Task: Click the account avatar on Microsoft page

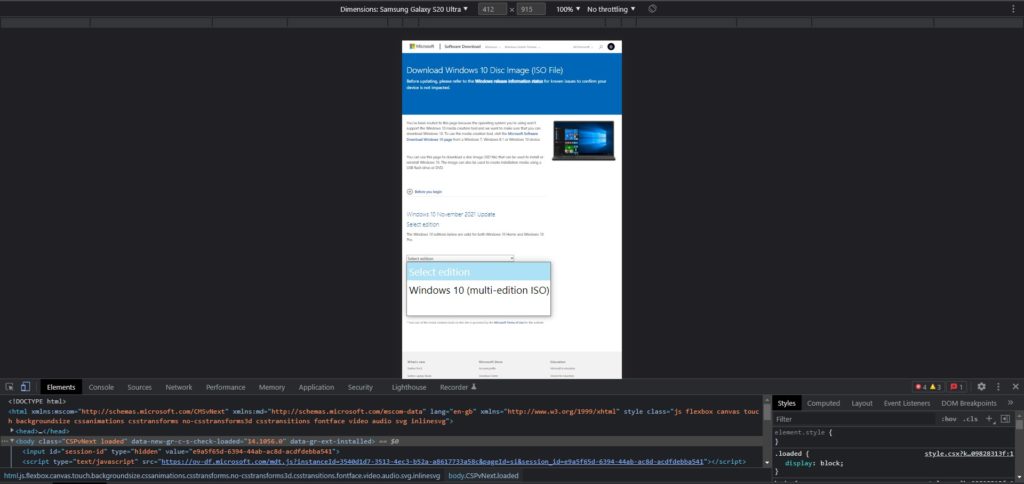Action: tap(611, 47)
